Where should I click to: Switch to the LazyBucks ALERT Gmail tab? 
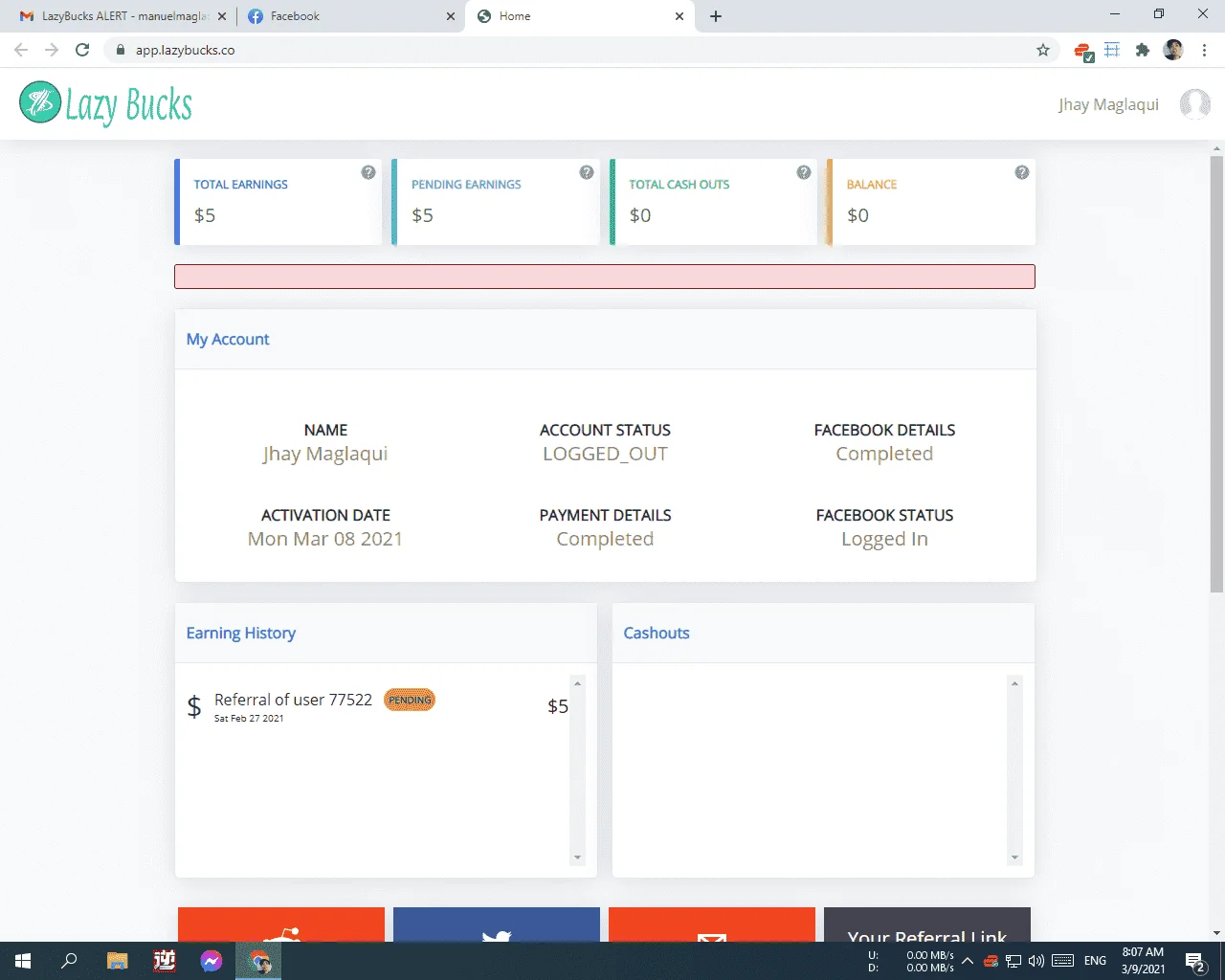click(x=122, y=16)
